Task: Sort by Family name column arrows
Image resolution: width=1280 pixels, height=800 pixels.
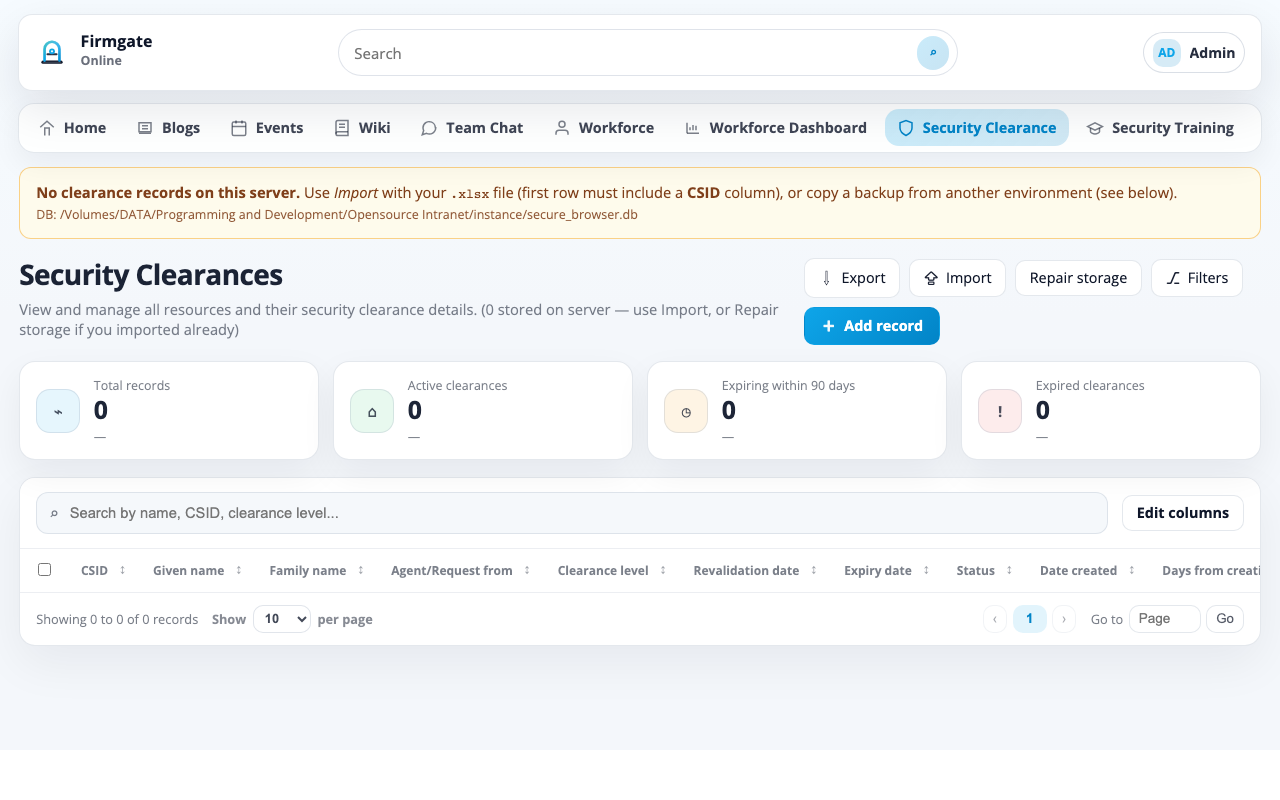Action: (x=360, y=570)
